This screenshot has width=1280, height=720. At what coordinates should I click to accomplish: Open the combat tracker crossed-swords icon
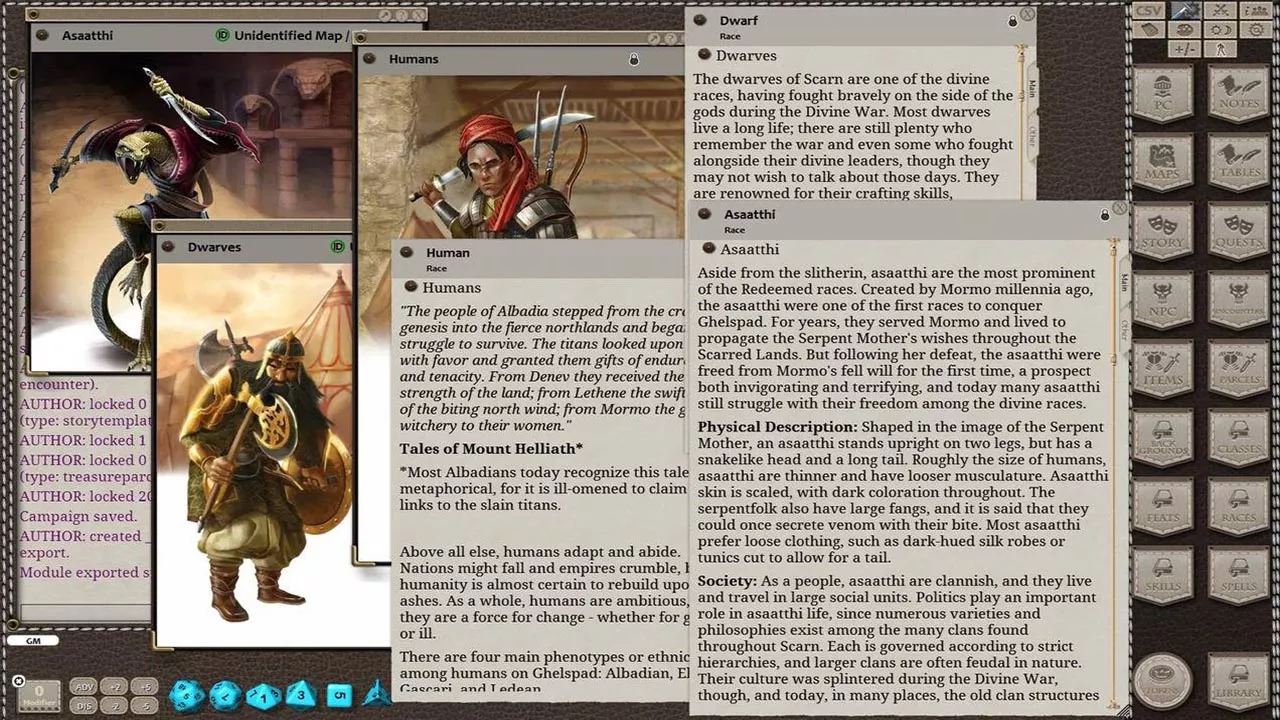[x=1219, y=11]
